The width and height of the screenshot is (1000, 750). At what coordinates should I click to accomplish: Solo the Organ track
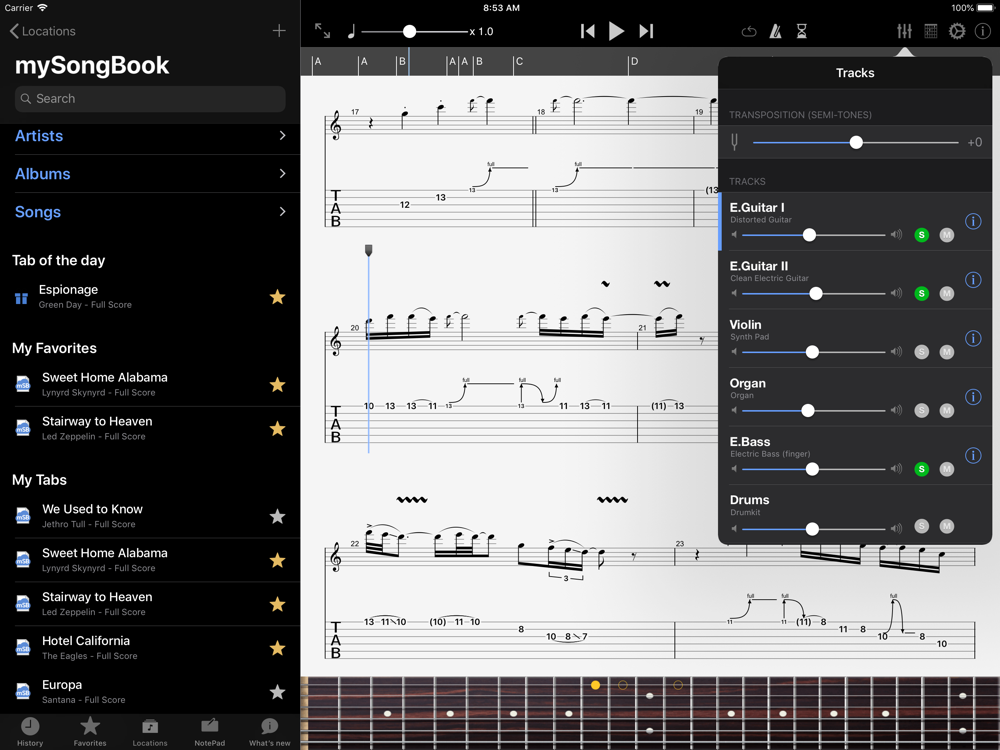point(922,411)
